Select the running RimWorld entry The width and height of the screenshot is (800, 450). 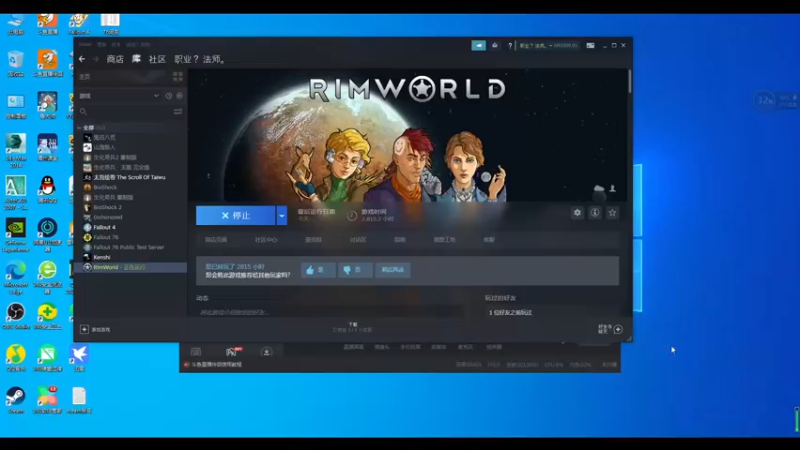pos(130,267)
